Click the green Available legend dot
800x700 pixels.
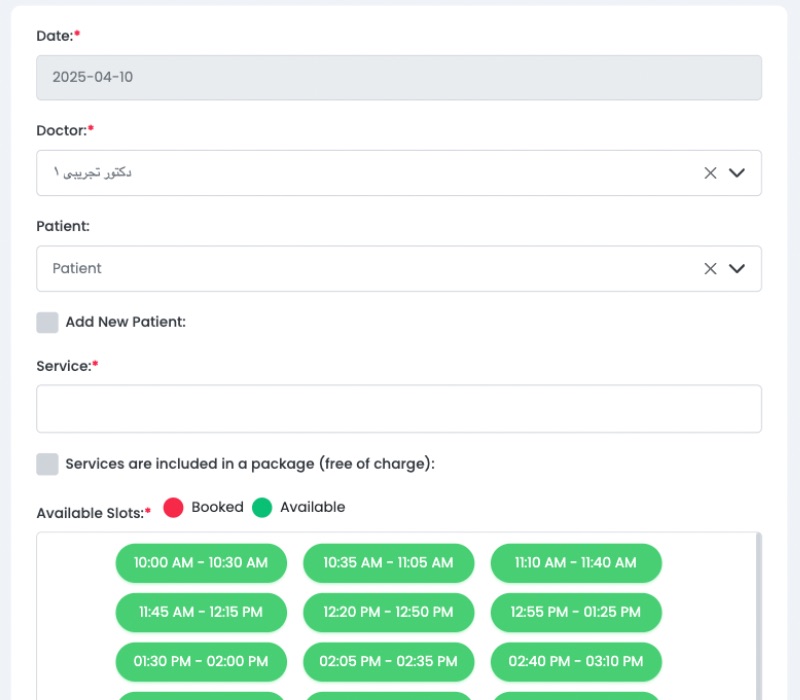262,508
